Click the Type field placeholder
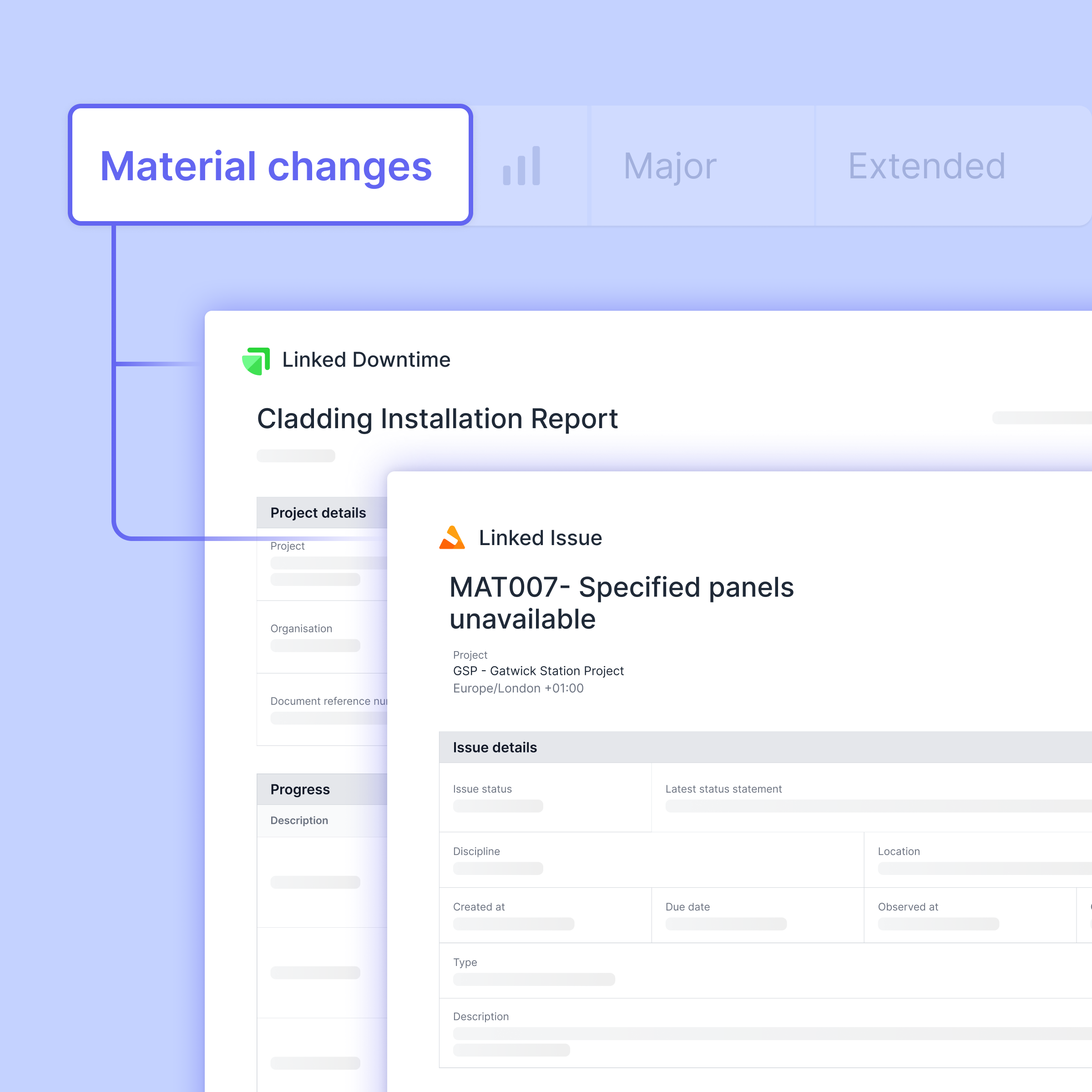 [x=534, y=979]
